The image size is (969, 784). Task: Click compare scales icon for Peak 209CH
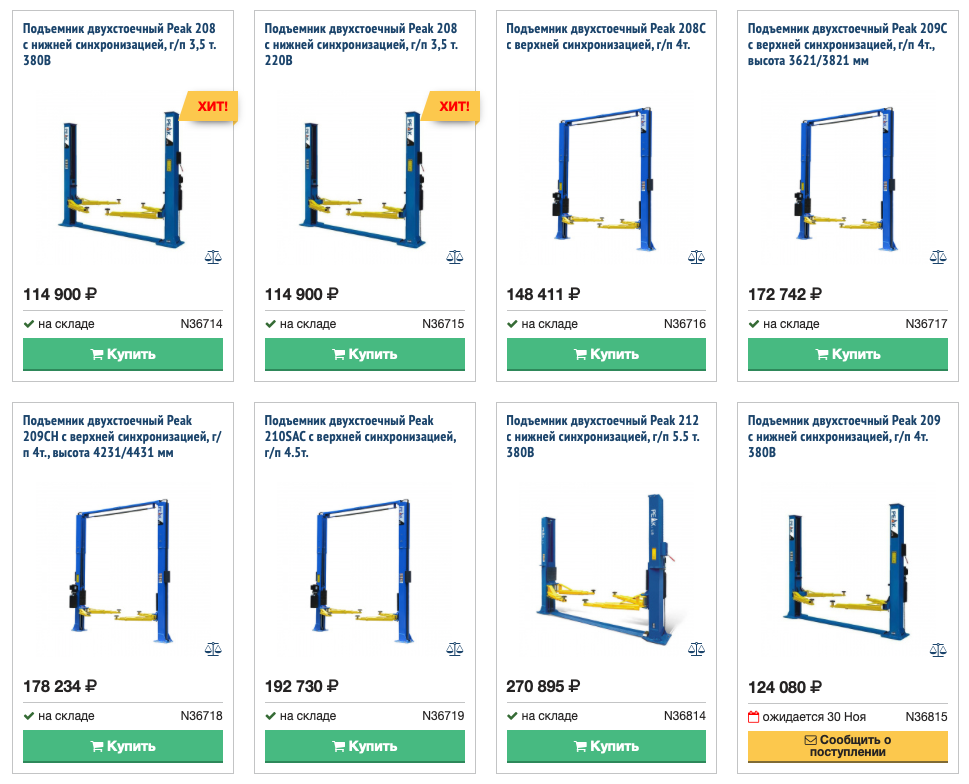click(x=213, y=649)
